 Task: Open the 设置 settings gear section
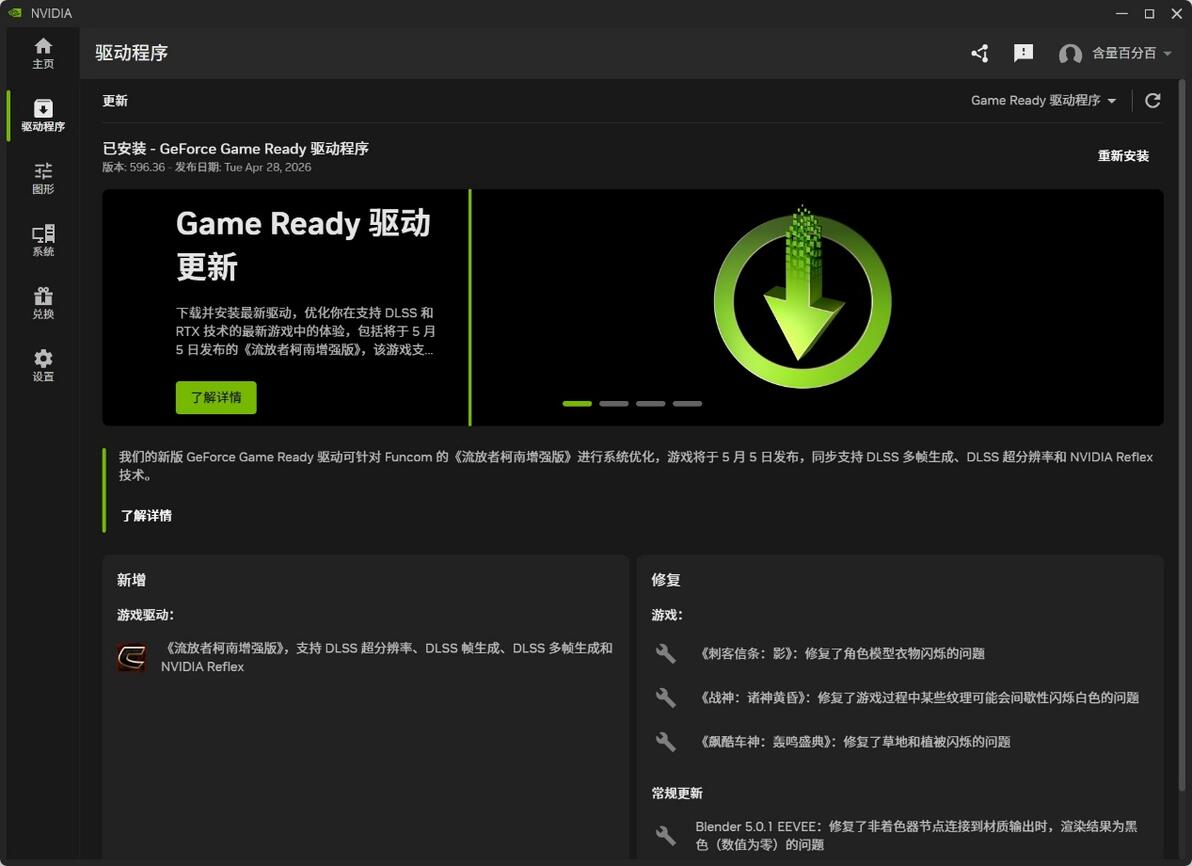point(43,365)
